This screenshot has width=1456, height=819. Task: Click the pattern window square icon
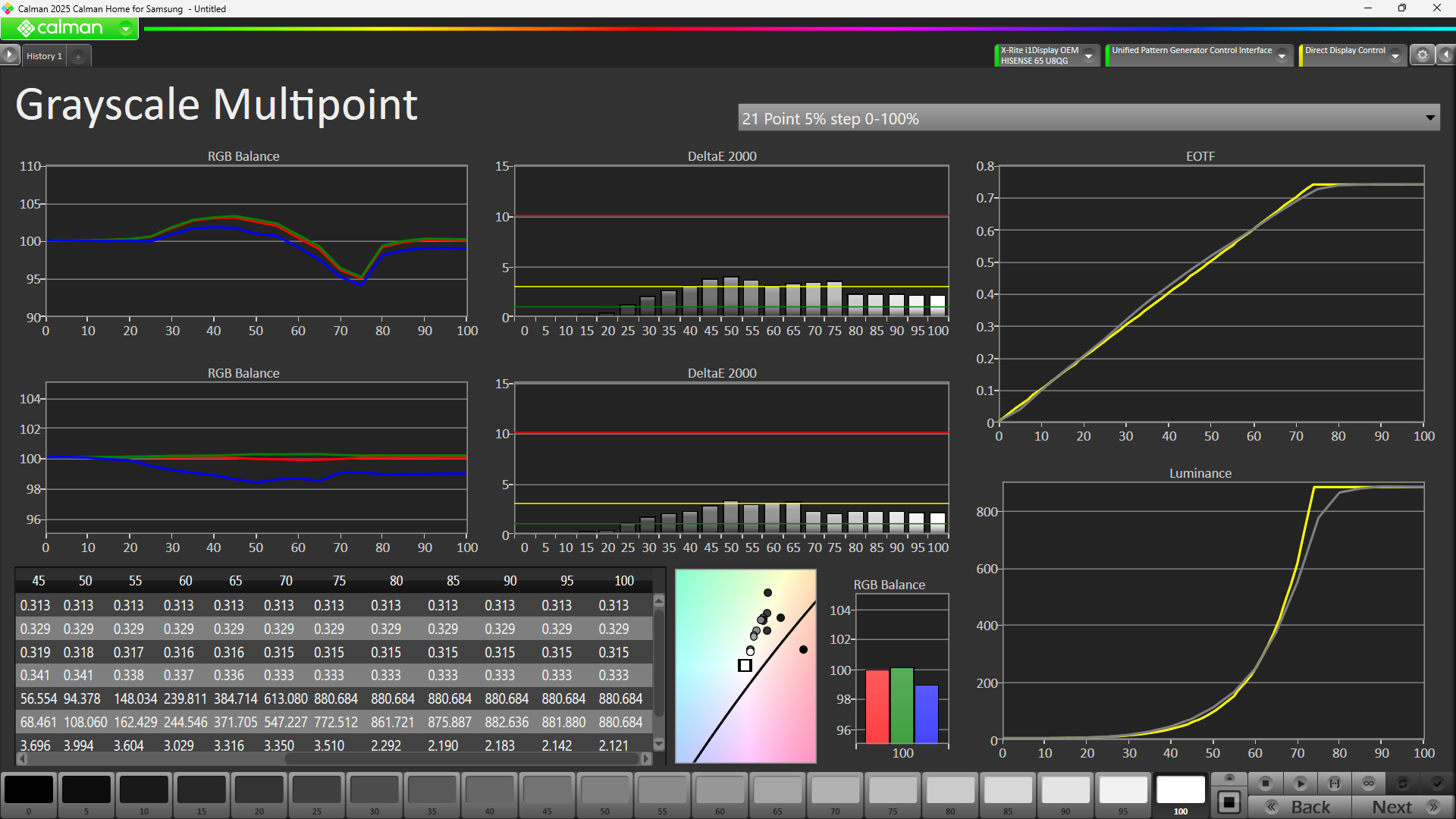pos(1229,802)
